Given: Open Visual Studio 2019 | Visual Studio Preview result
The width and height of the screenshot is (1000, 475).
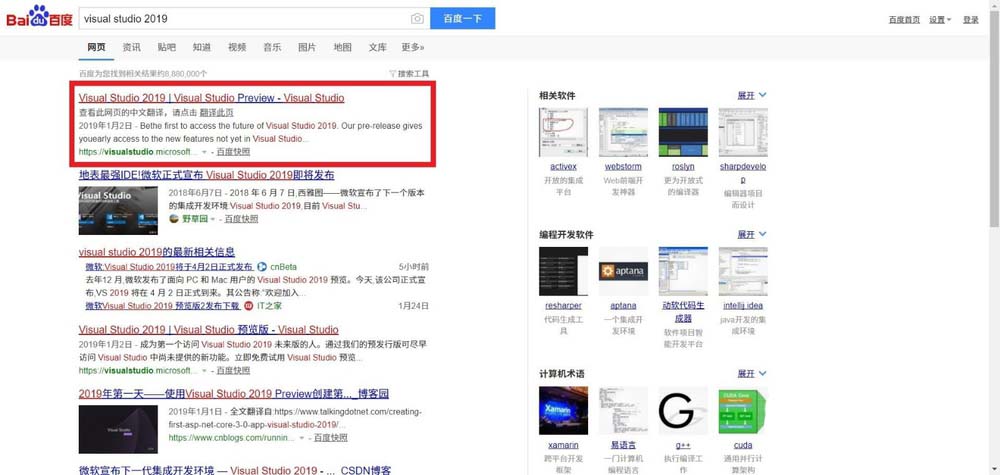Looking at the screenshot, I should (211, 98).
